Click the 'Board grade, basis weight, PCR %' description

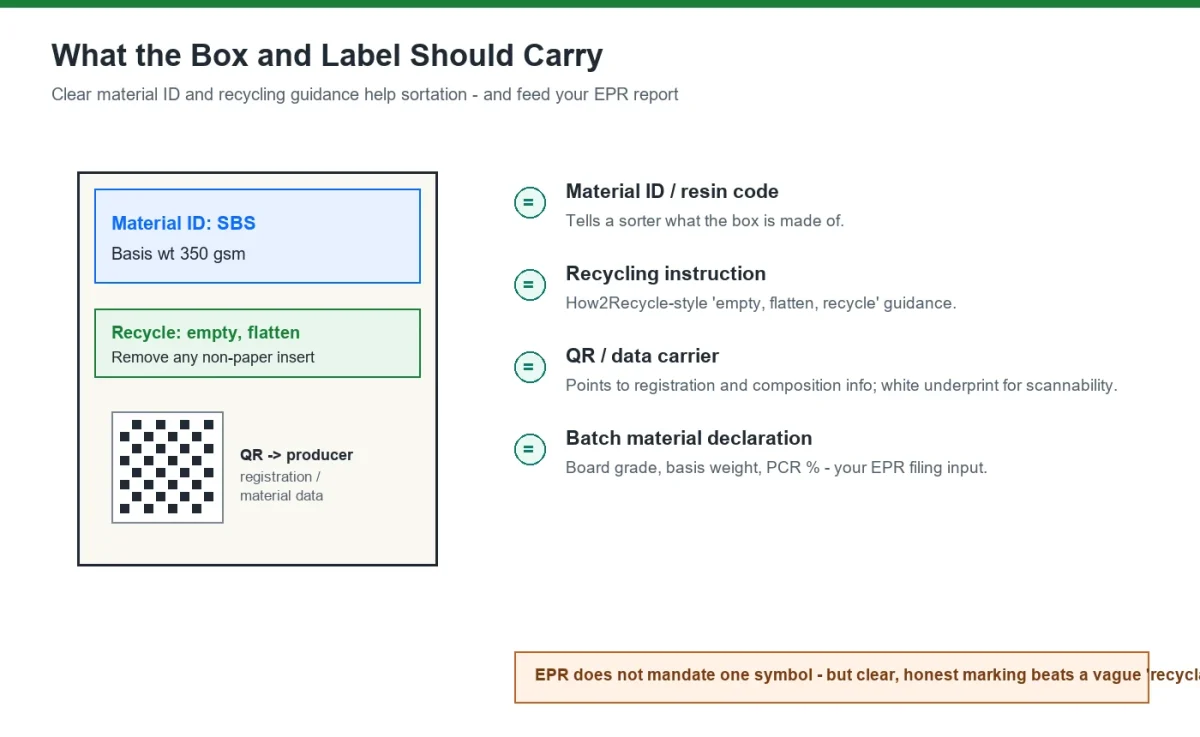(x=776, y=467)
